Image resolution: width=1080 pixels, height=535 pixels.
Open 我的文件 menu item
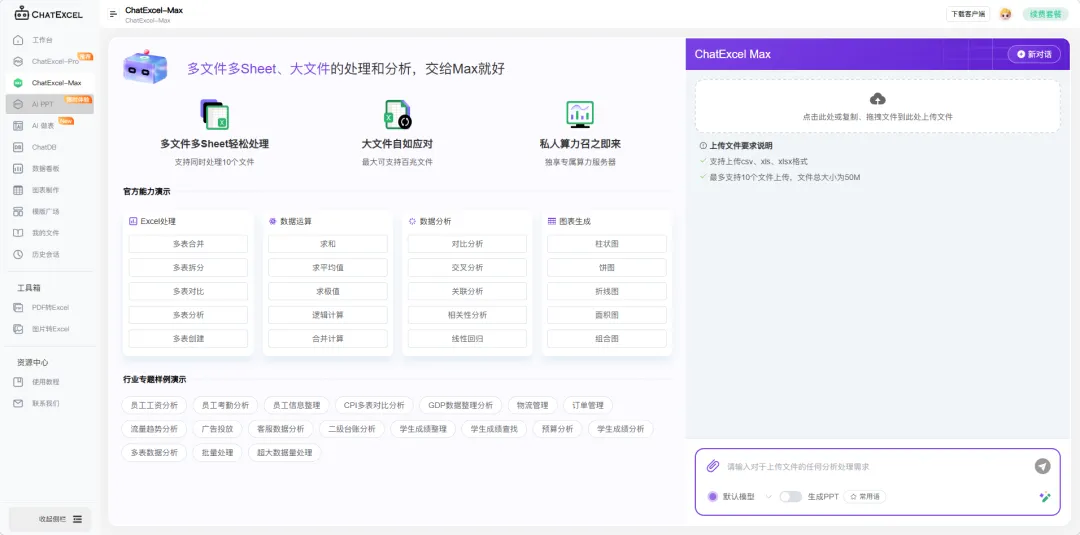coord(48,233)
